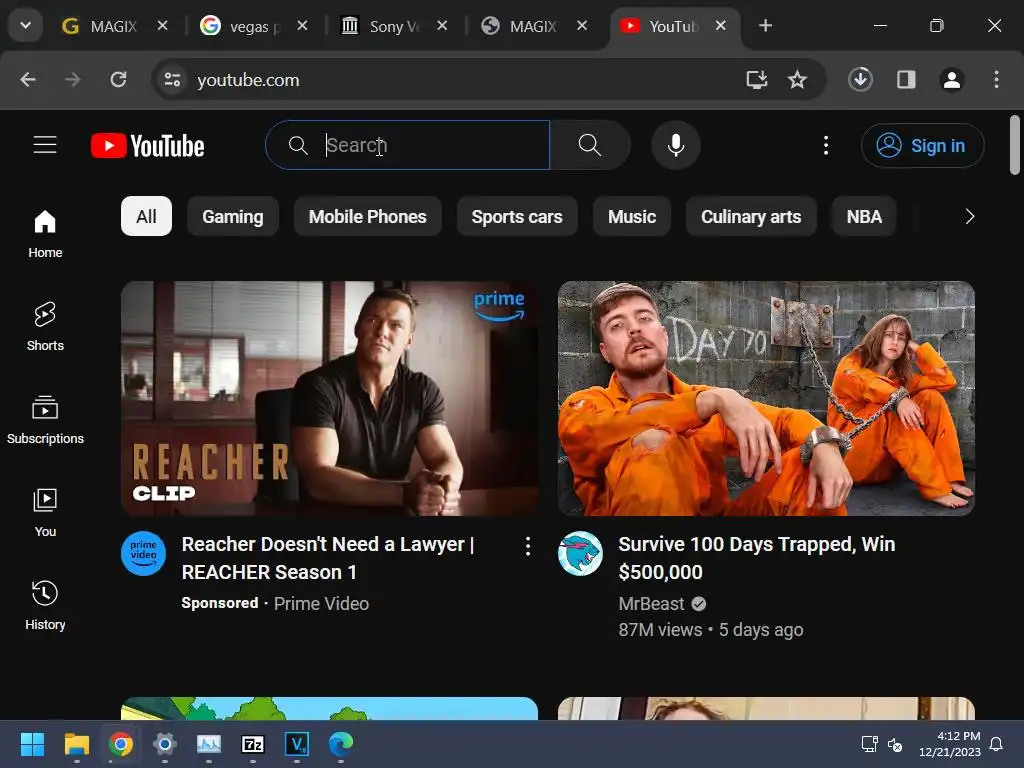Open Subscriptions in sidebar
Image resolution: width=1024 pixels, height=768 pixels.
point(45,420)
